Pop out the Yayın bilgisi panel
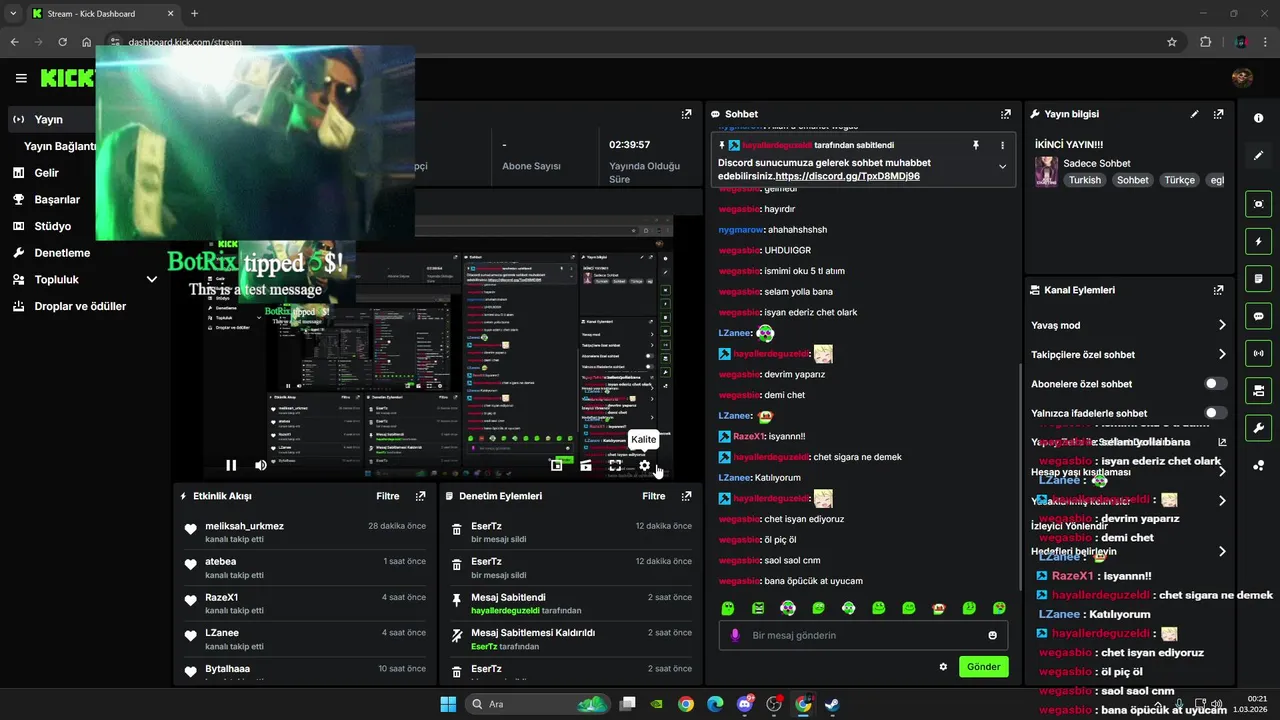The image size is (1280, 720). tap(1218, 114)
